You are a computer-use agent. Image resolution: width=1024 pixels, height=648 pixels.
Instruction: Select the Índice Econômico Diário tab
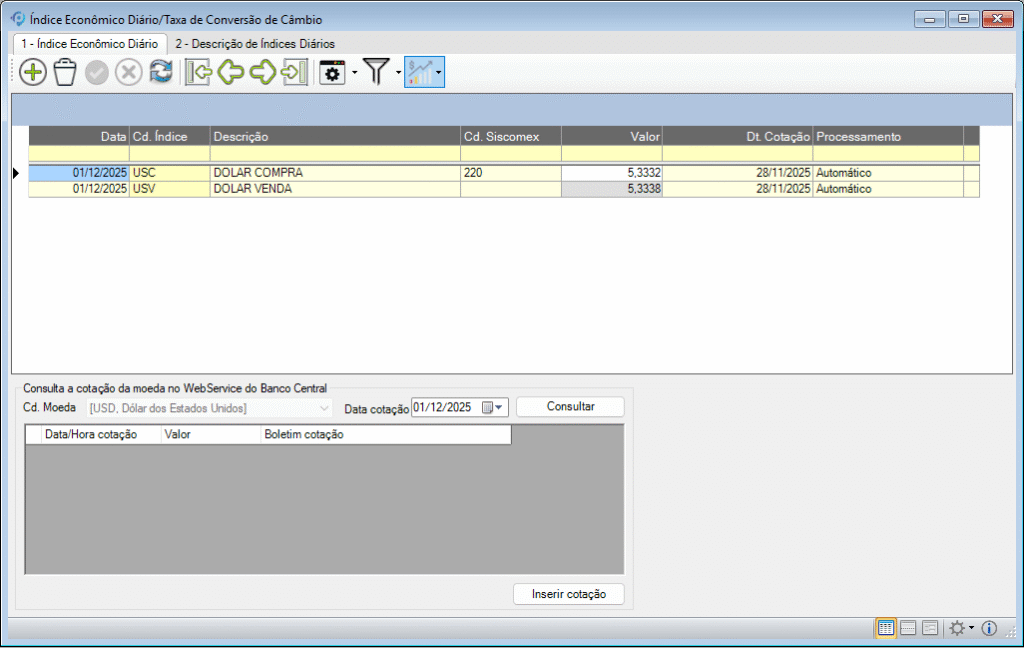pos(90,44)
